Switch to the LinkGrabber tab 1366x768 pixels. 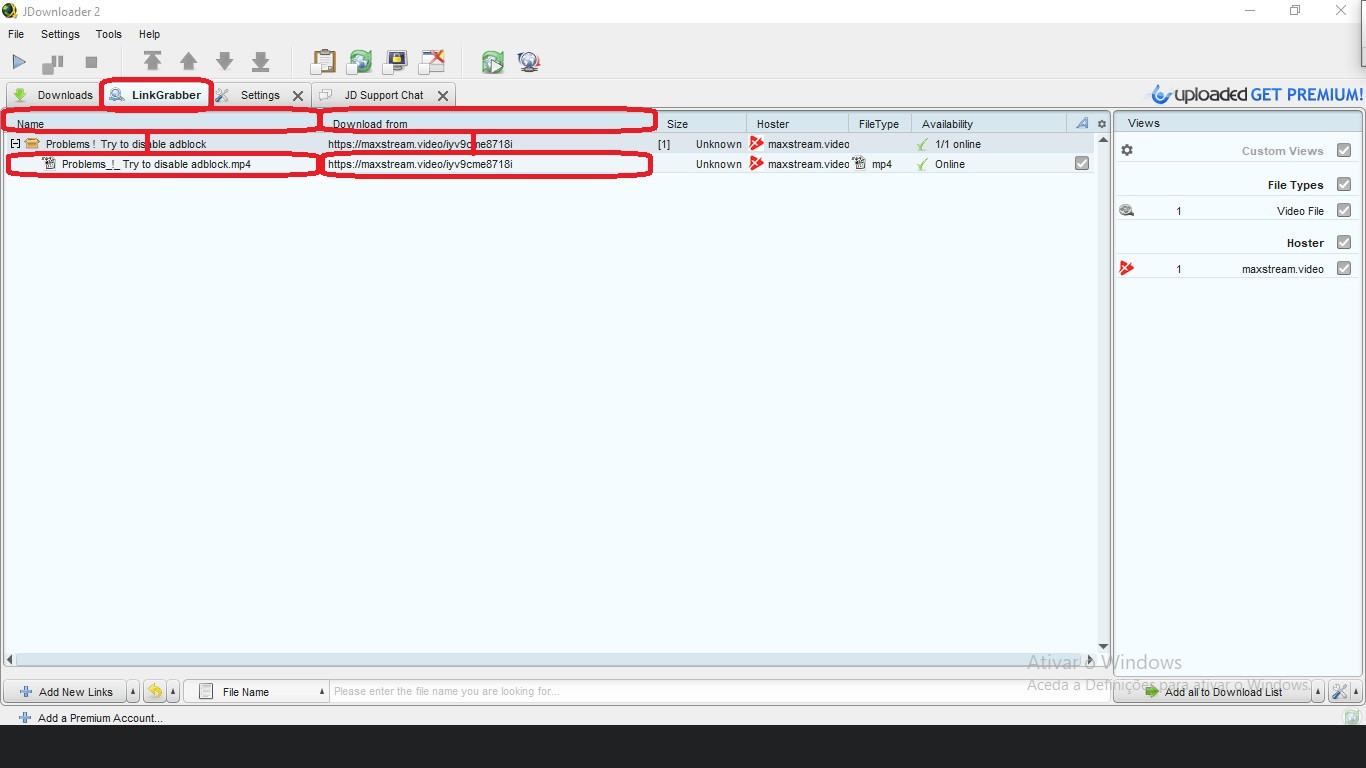coord(156,95)
